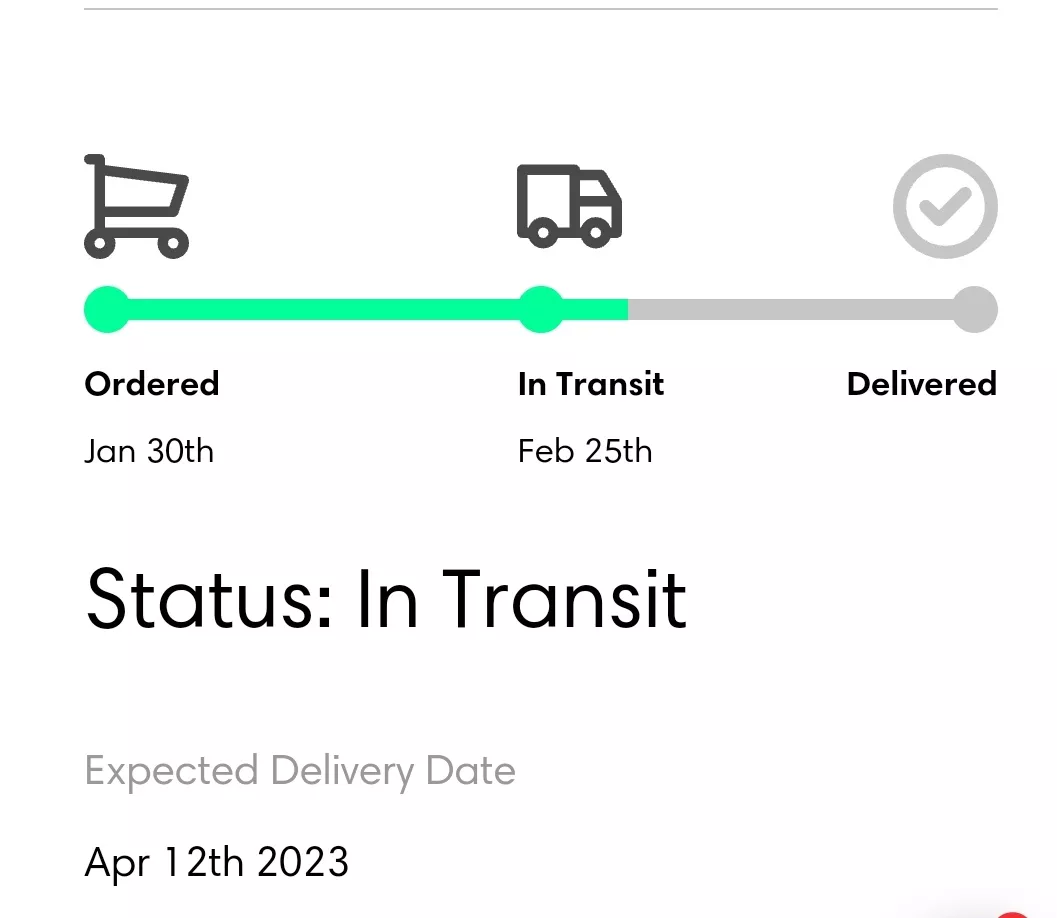1057x918 pixels.
Task: Click the gray unfilled portion of progress bar
Action: pyautogui.click(x=790, y=309)
